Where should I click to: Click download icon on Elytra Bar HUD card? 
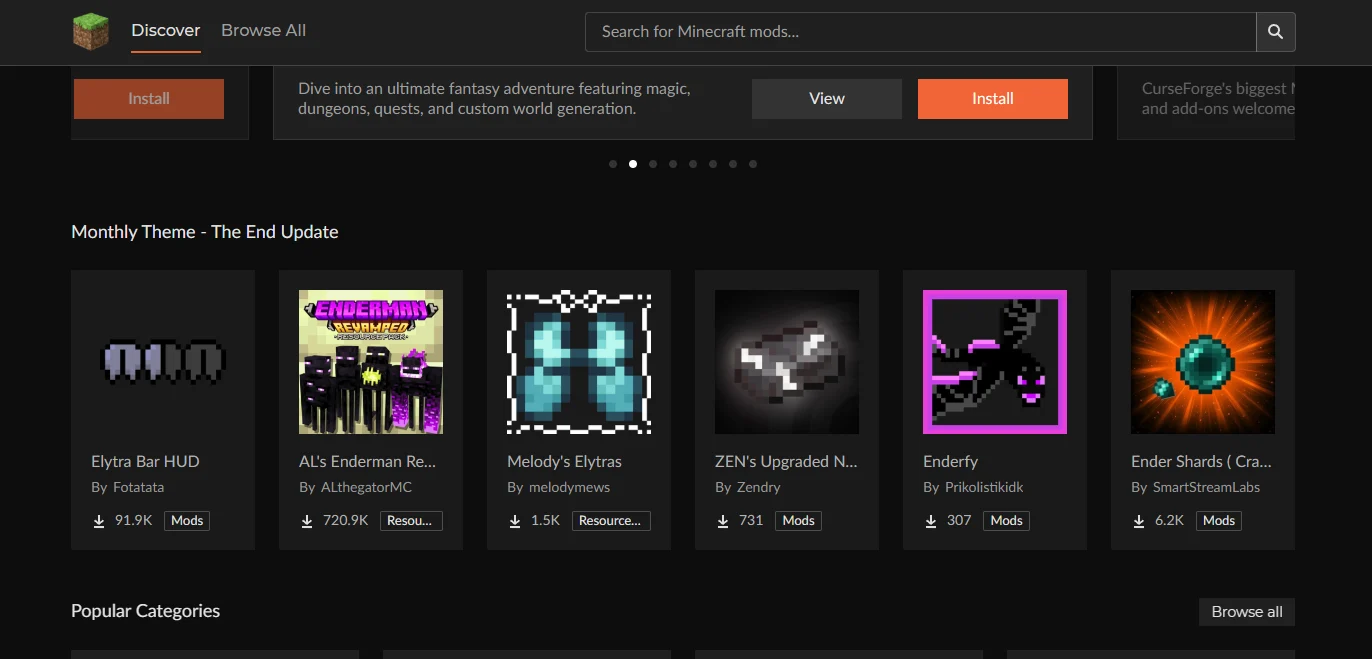point(99,521)
